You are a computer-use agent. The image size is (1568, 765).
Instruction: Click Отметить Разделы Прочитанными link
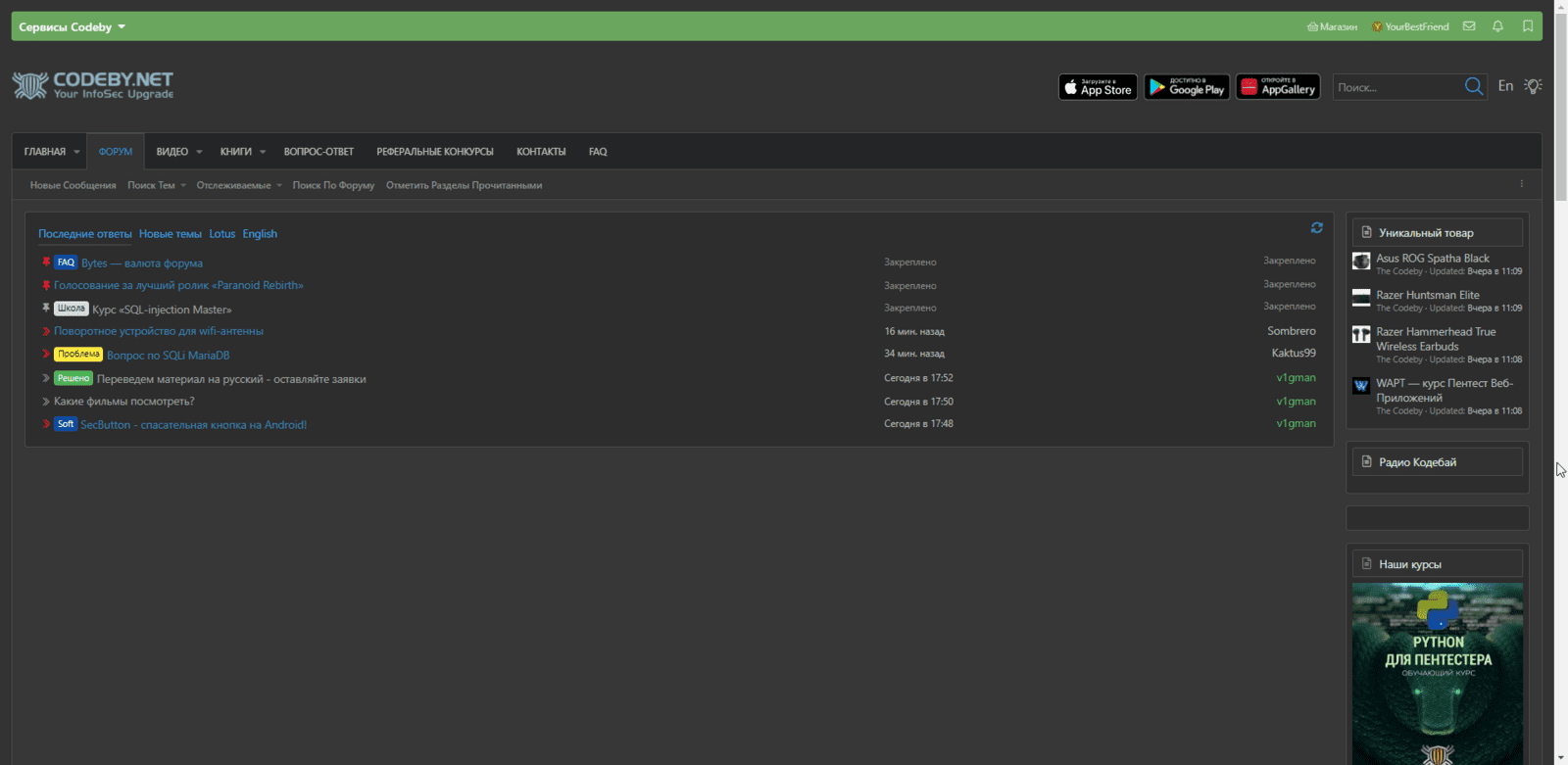click(464, 185)
